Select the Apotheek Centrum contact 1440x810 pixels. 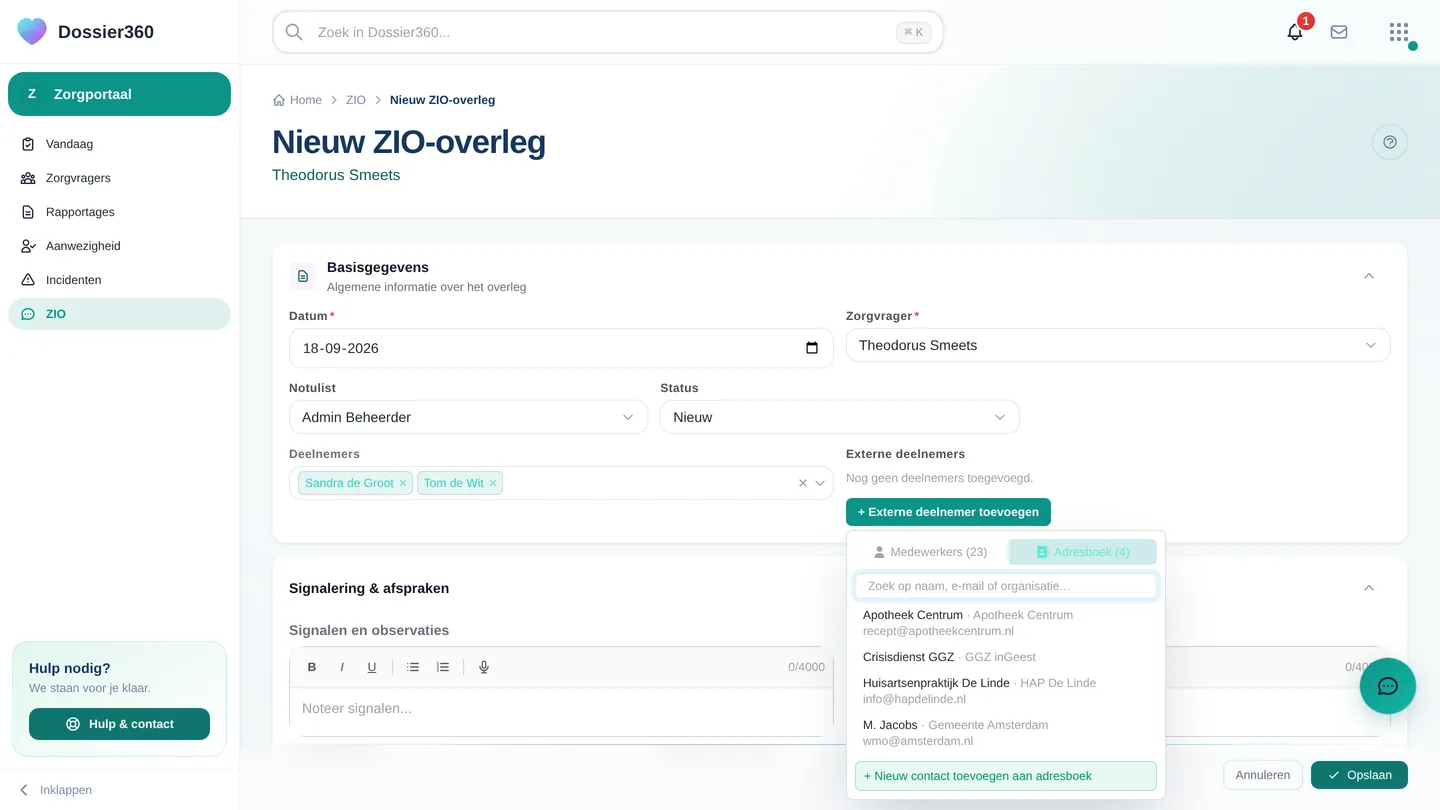1006,623
